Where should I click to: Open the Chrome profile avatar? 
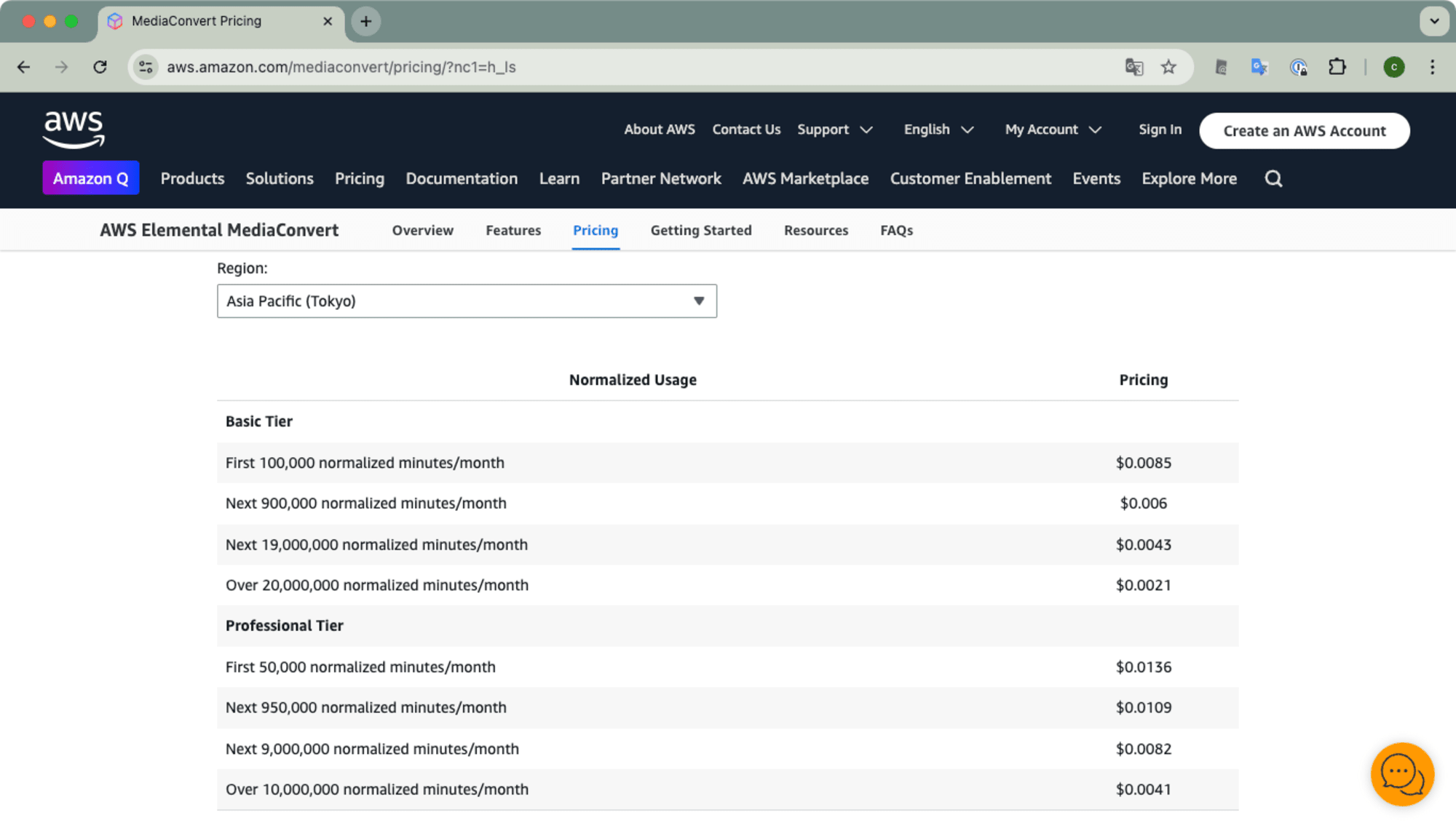[1394, 67]
